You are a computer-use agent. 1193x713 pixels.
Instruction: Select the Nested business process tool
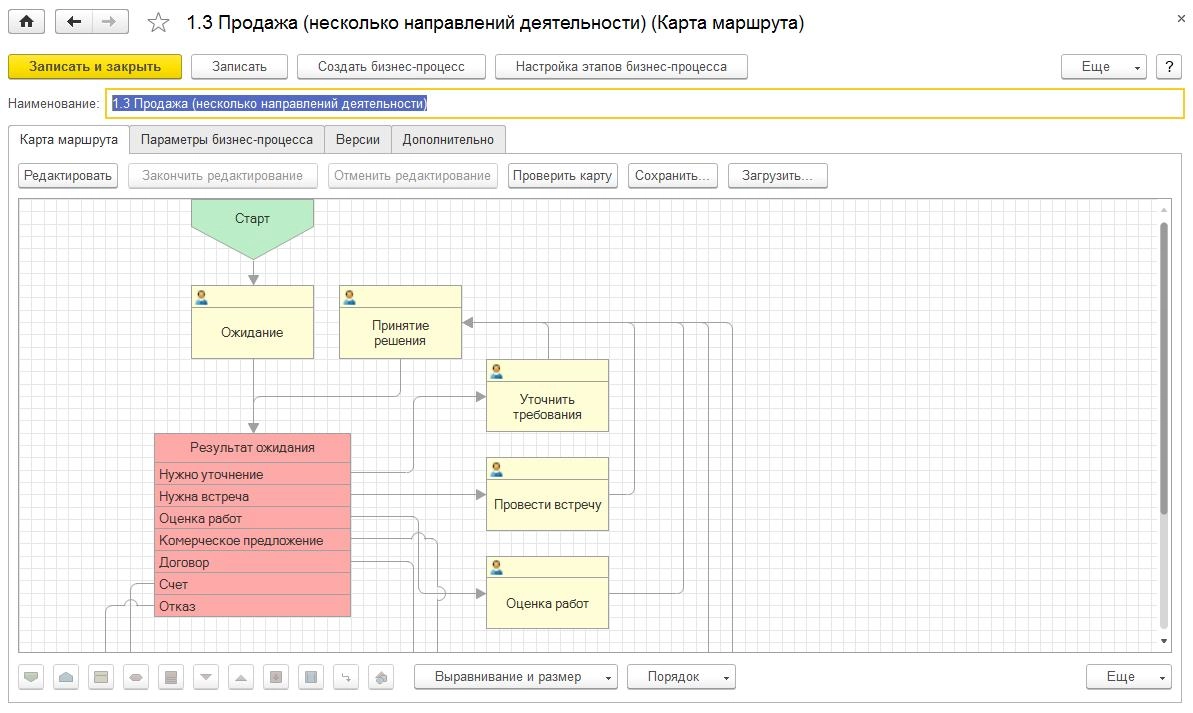pos(311,677)
